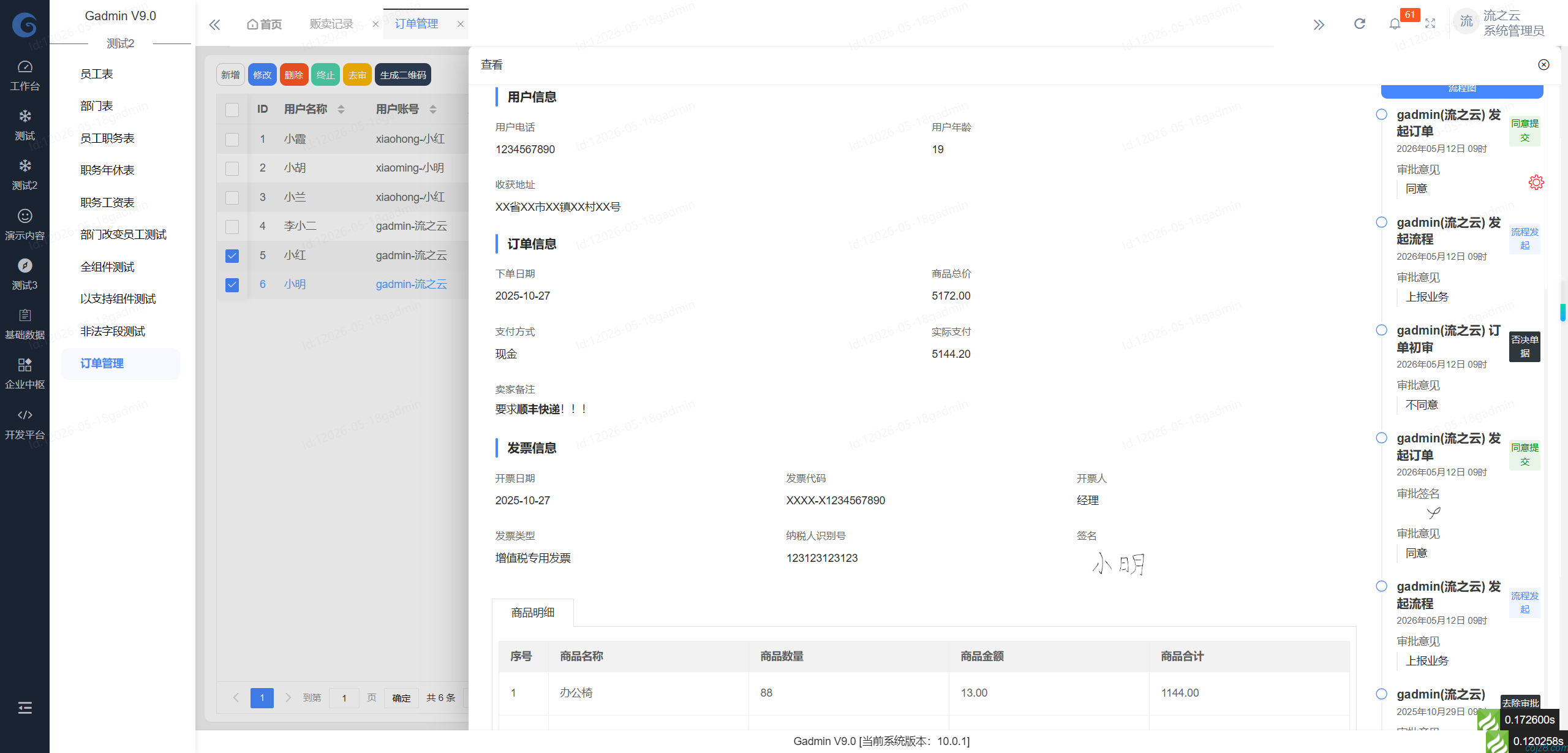Open 职务工资表 menu item
The width and height of the screenshot is (1568, 753).
coord(107,203)
